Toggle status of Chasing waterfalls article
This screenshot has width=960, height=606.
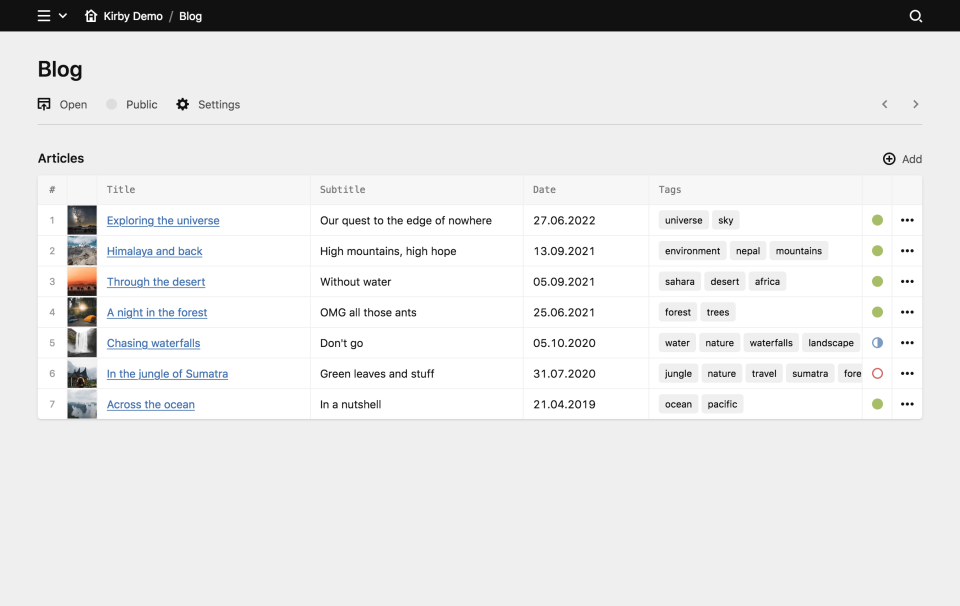tap(877, 343)
